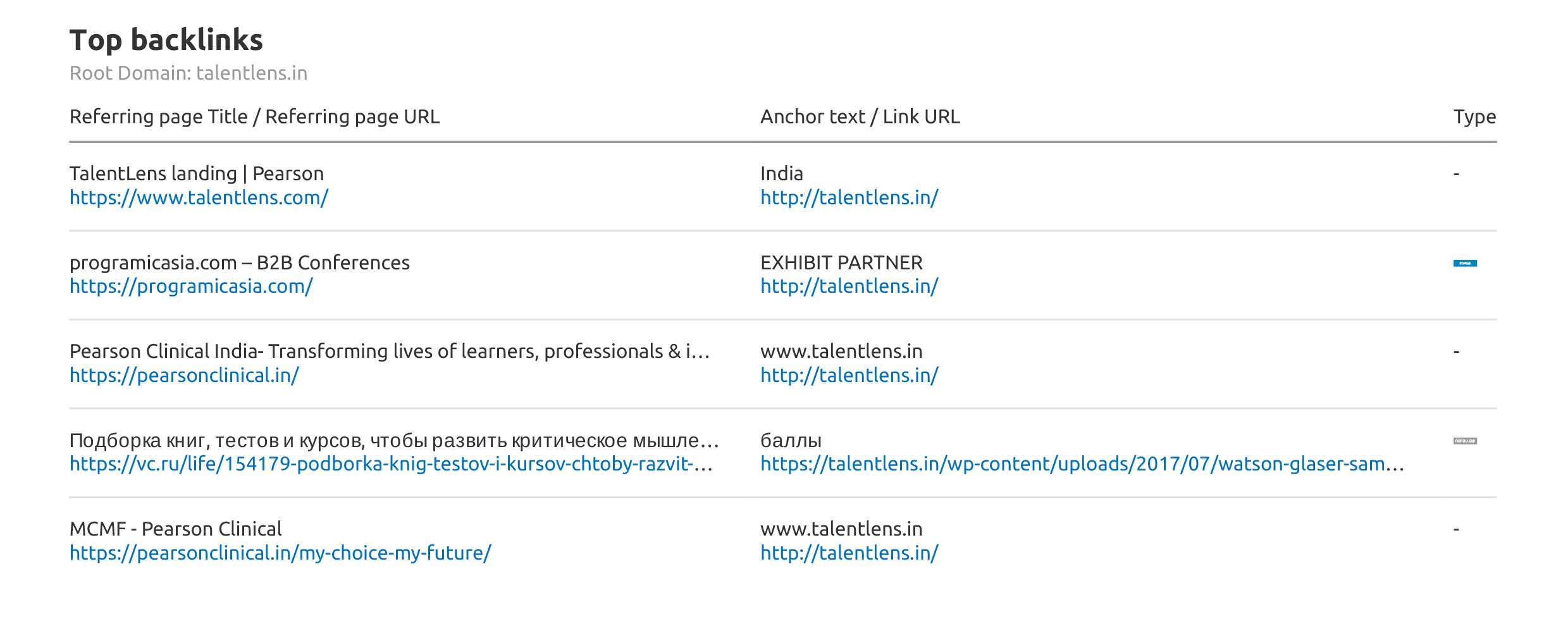
Task: Open the https://programicasia.com/ referring URL
Action: coord(191,286)
